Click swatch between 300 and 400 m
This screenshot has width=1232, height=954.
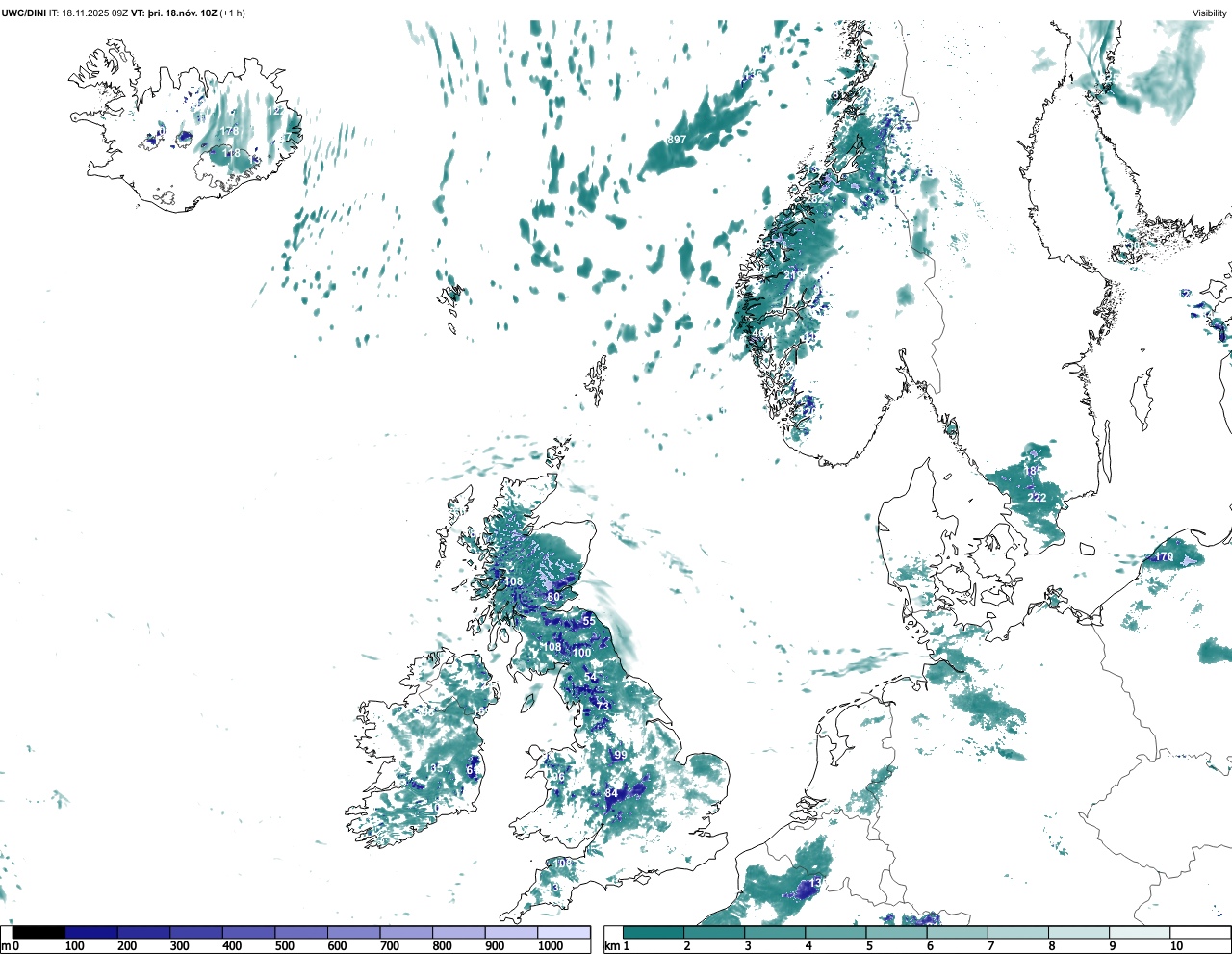[196, 933]
